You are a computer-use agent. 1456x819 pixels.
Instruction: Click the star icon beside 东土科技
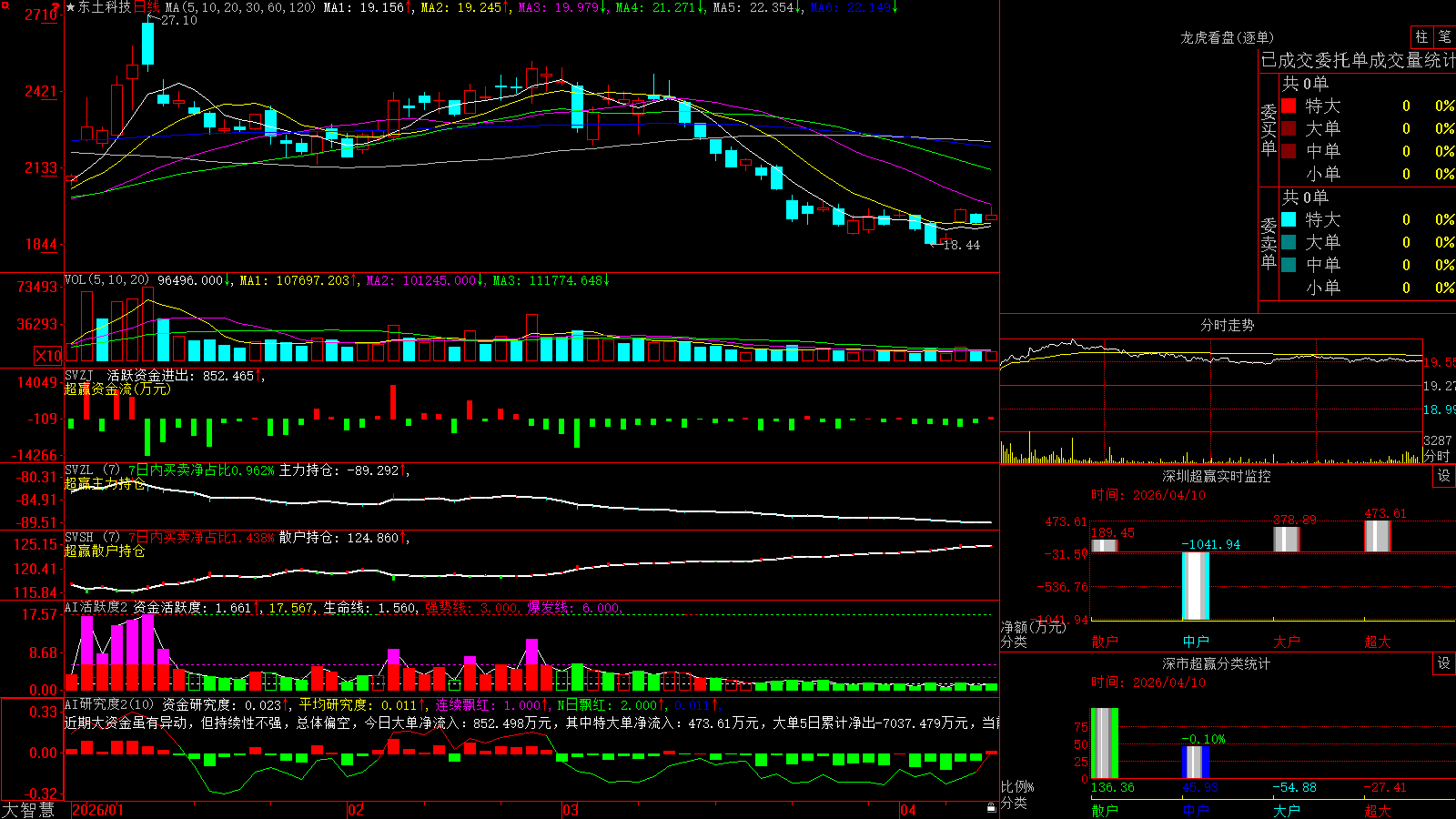point(71,7)
